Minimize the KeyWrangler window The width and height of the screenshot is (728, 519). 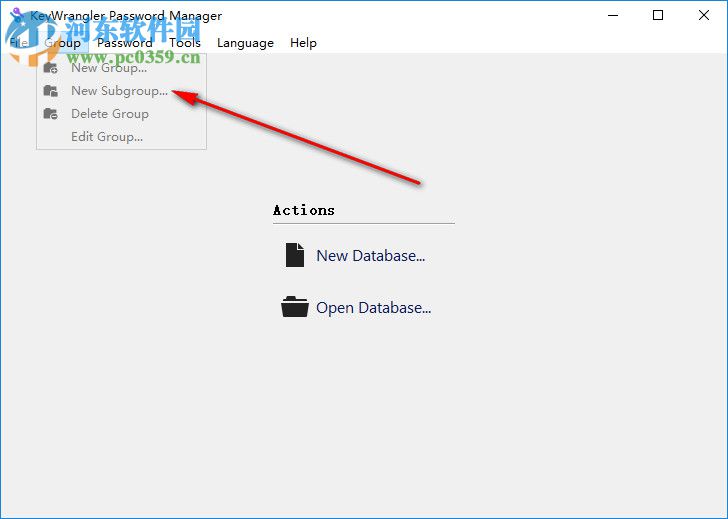click(x=613, y=15)
